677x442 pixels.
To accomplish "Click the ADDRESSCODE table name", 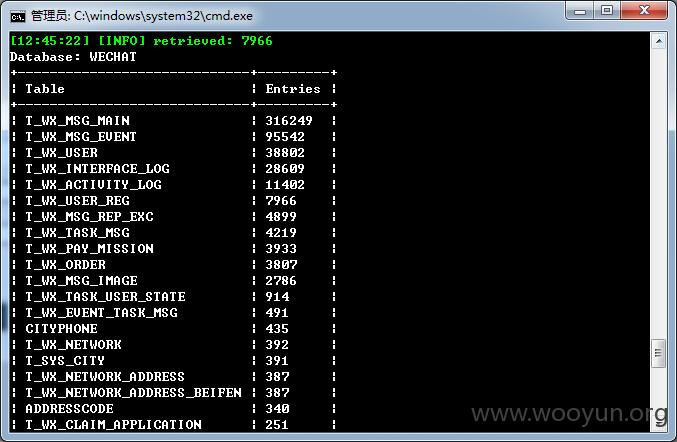I will (70, 408).
